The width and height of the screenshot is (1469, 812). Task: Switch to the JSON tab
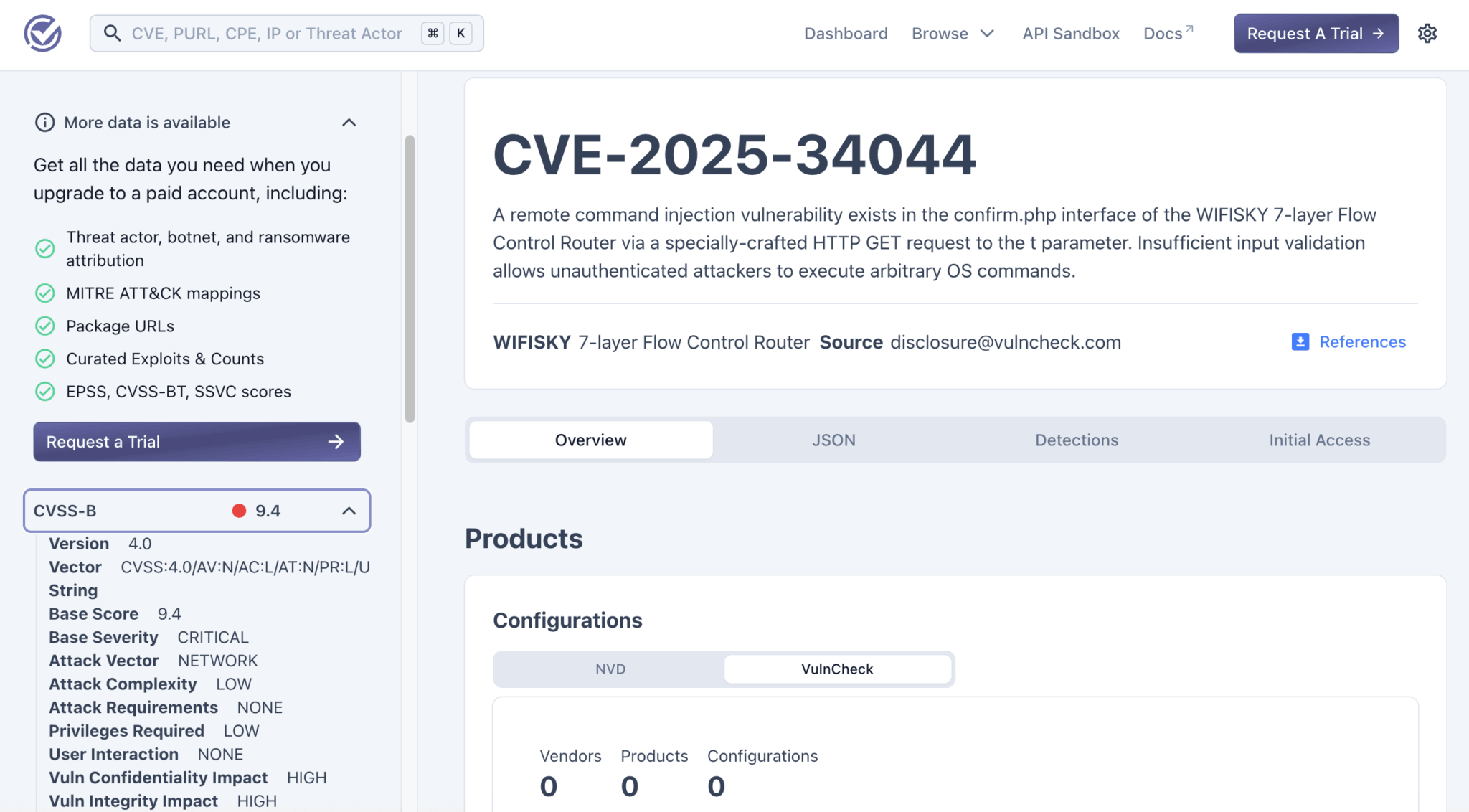(x=833, y=440)
